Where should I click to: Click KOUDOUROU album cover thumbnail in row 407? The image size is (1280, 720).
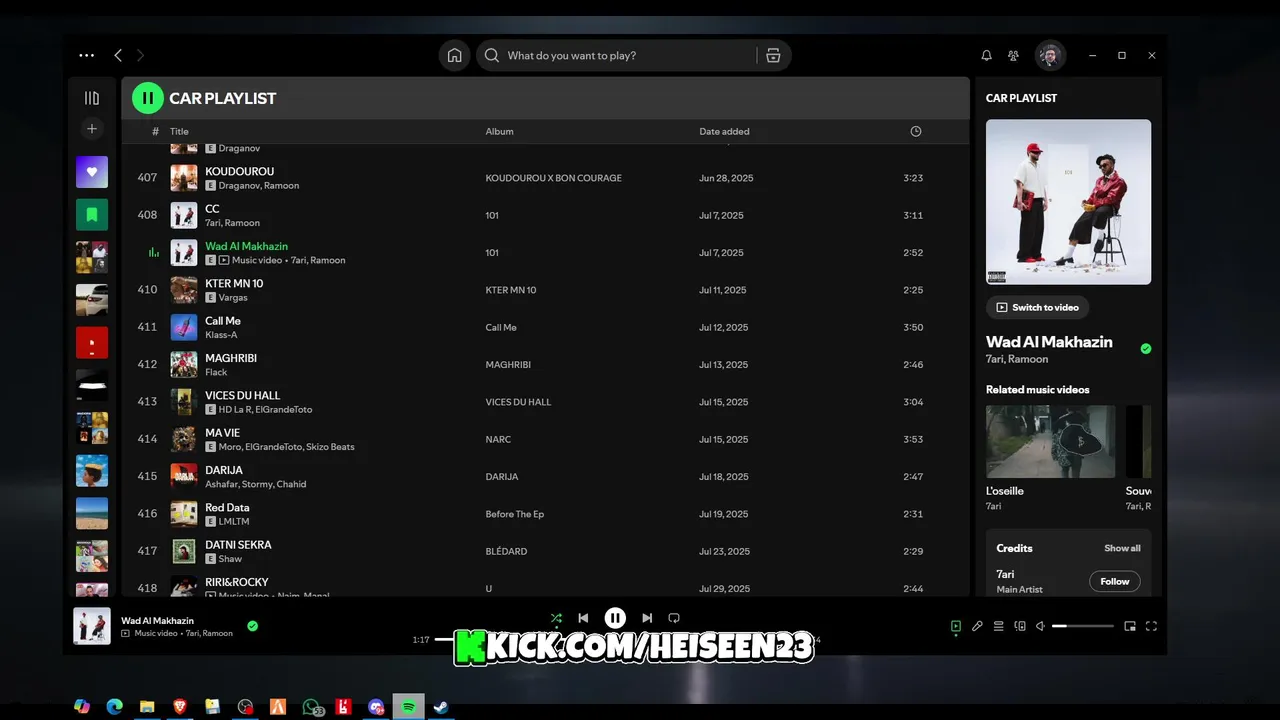[x=184, y=178]
